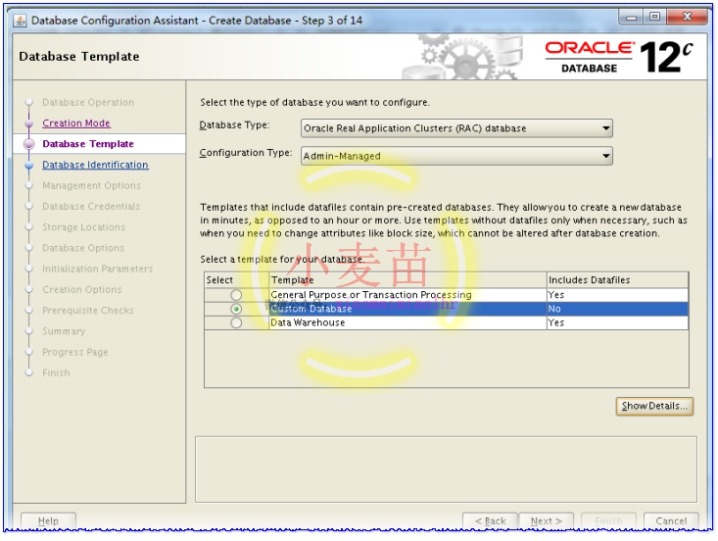Open the Configuration Type dropdown

(457, 156)
